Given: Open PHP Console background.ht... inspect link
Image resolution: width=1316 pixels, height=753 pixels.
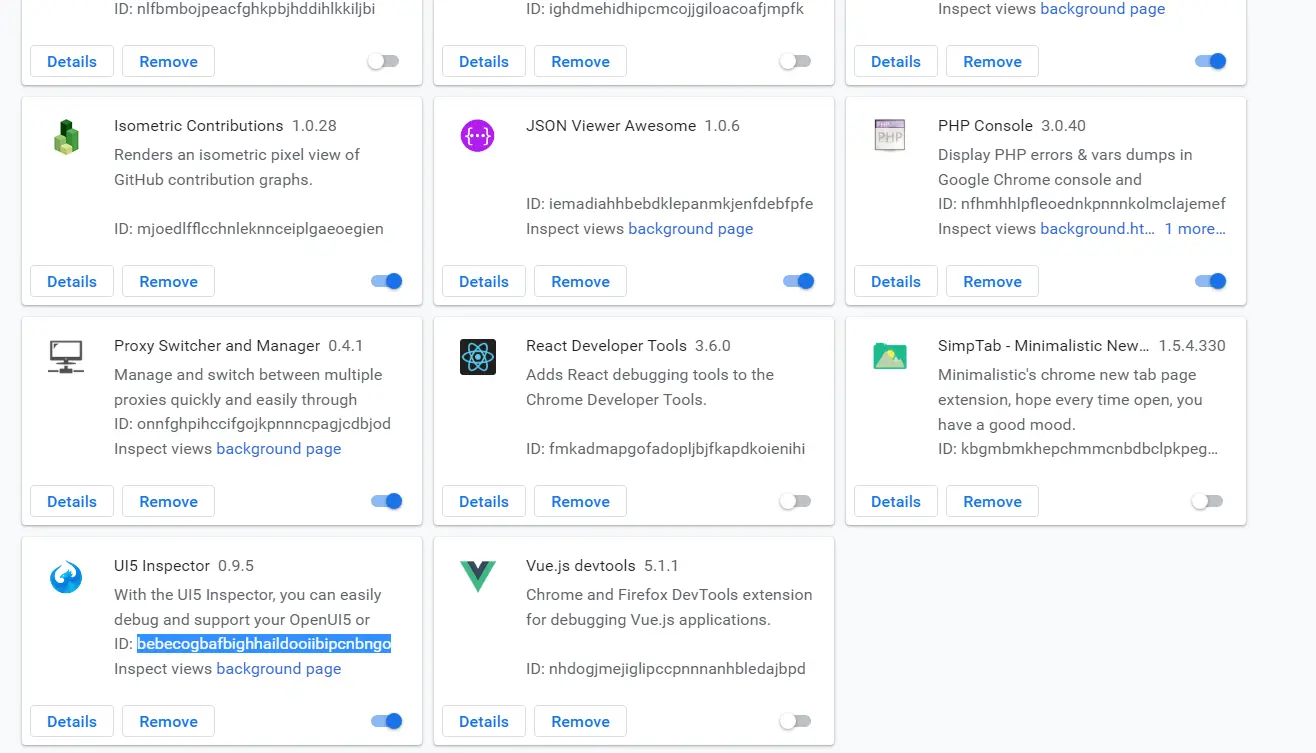Looking at the screenshot, I should pos(1097,229).
